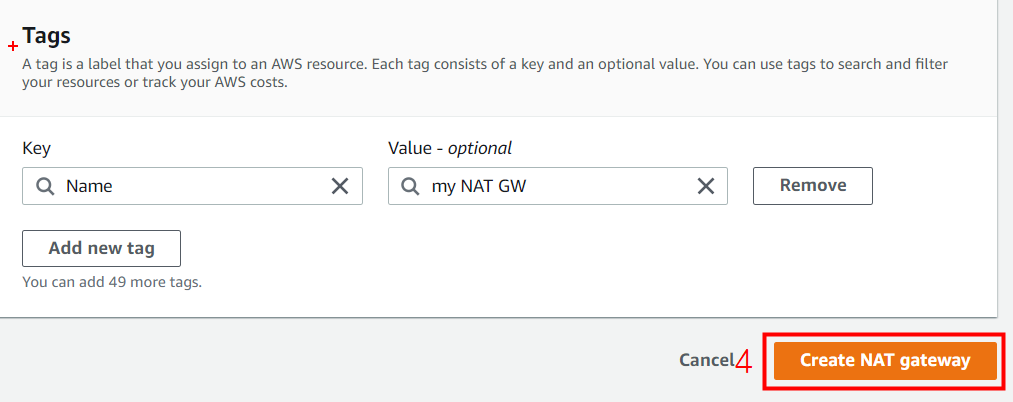Click the search icon in Key field
The image size is (1013, 402).
pyautogui.click(x=43, y=186)
